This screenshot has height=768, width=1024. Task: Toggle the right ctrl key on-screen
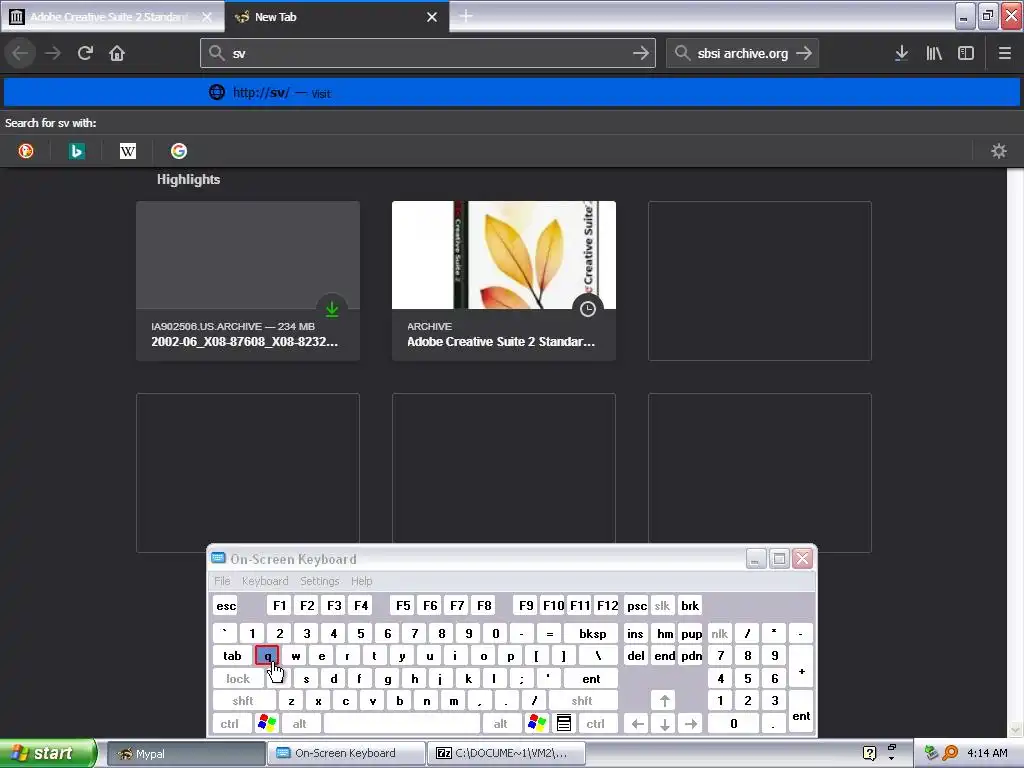tap(596, 724)
